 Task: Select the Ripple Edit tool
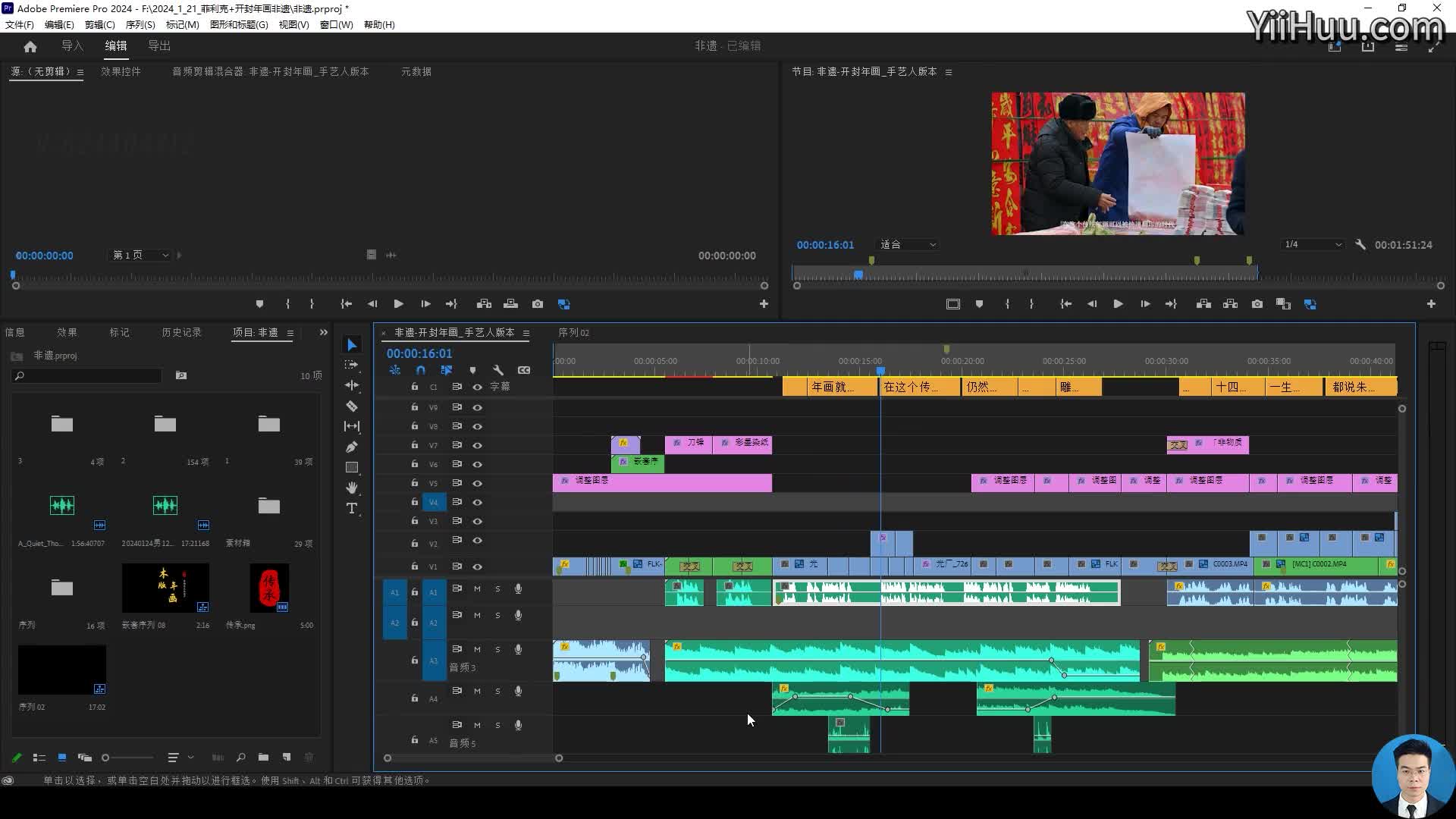click(352, 385)
